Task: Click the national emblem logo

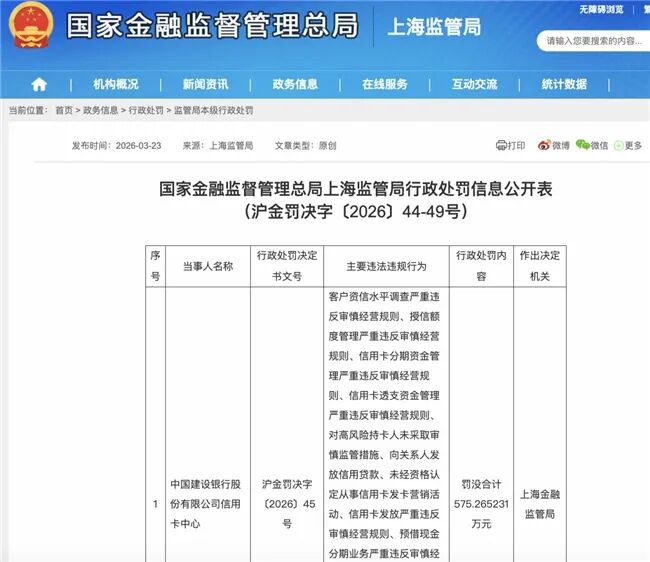Action: [32, 27]
